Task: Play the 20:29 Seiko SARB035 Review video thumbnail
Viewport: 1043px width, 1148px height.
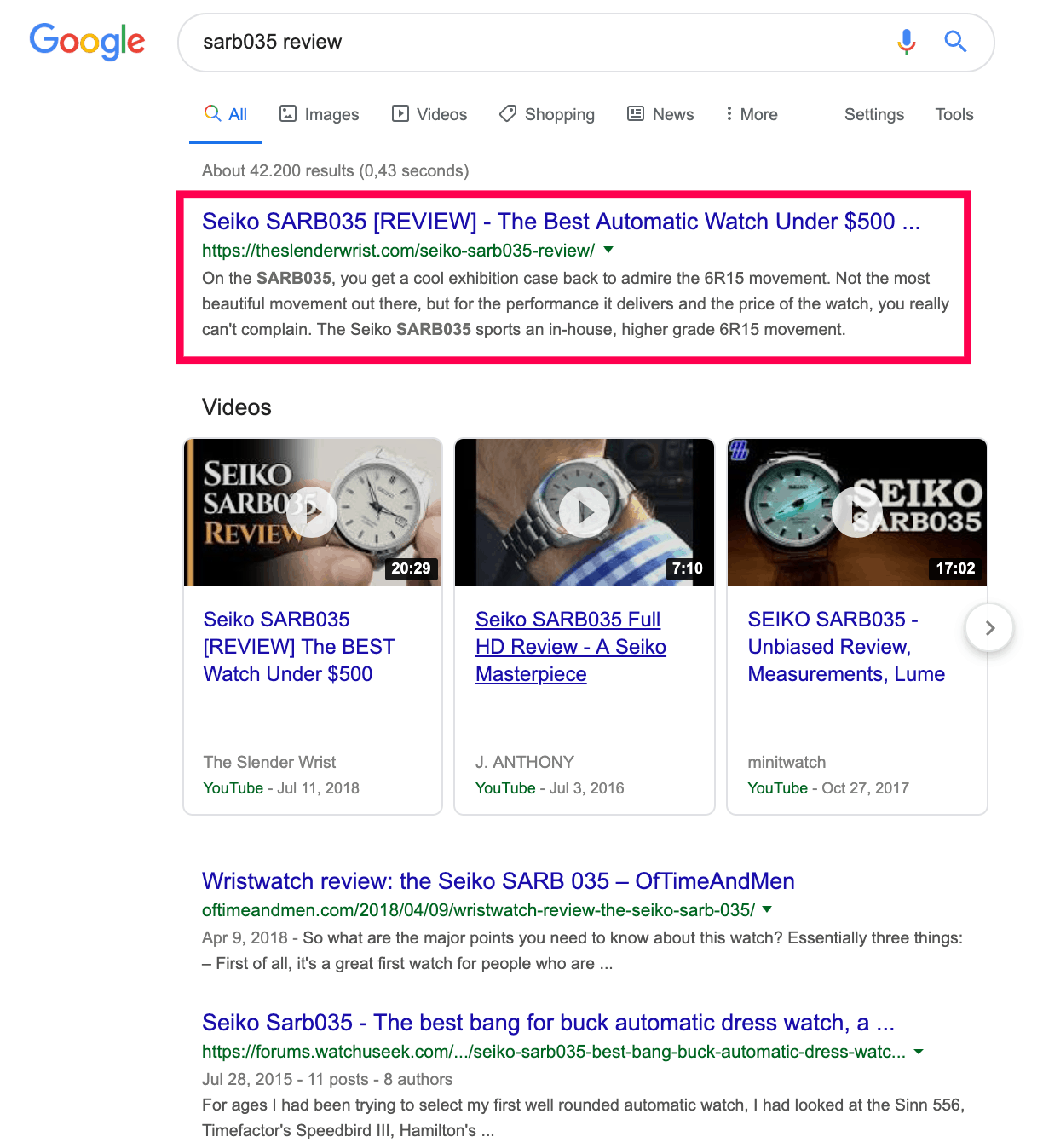Action: coord(313,512)
